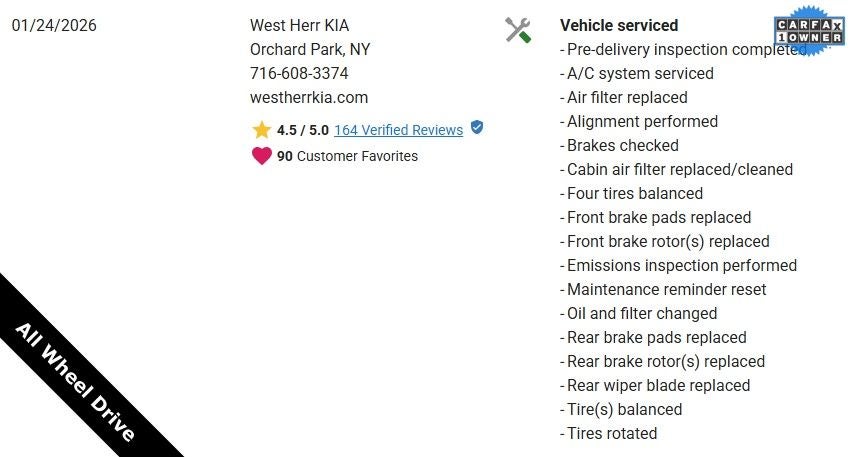Viewport: 850px width, 457px height.
Task: Click the Orchard Park, NY location
Action: click(x=310, y=49)
